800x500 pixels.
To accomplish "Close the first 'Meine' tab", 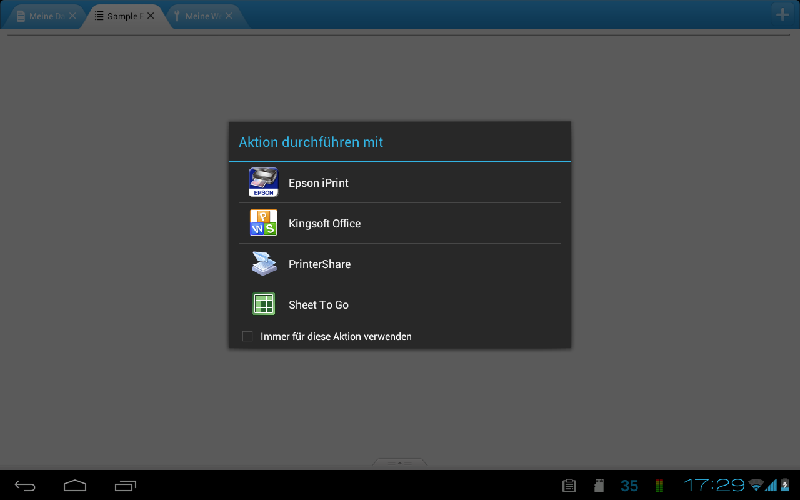I will pos(72,17).
